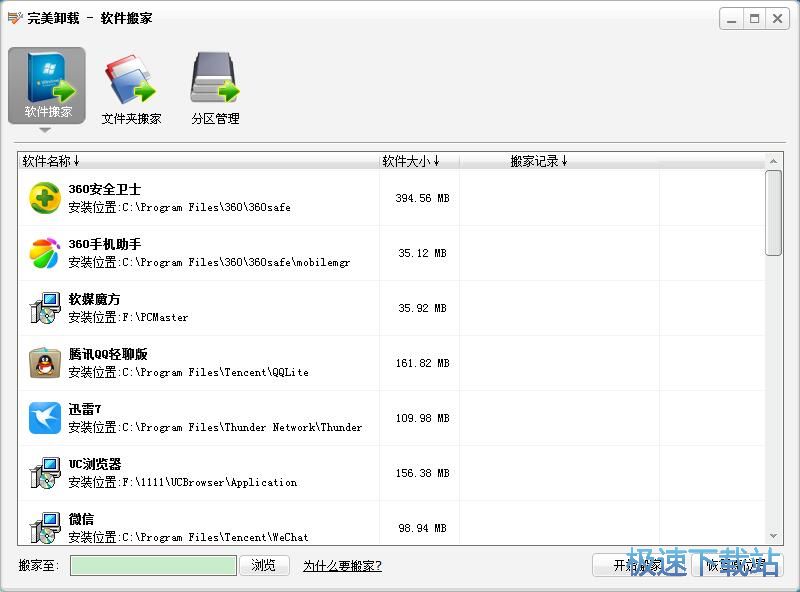Click install path F:\PCMaster
800x592 pixels.
[155, 317]
